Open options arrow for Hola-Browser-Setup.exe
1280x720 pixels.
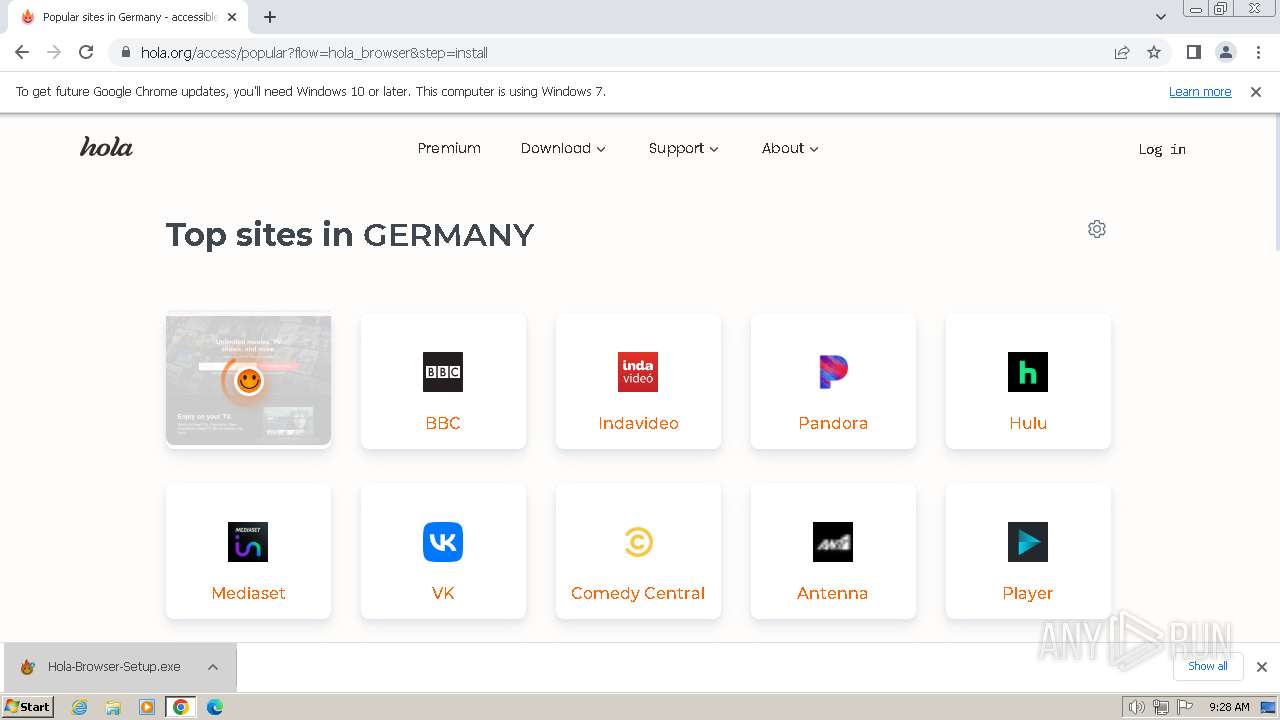[213, 667]
